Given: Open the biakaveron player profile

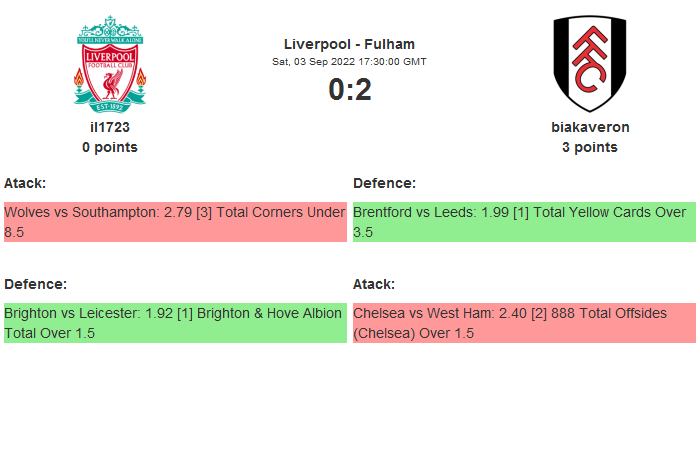Looking at the screenshot, I should 590,127.
